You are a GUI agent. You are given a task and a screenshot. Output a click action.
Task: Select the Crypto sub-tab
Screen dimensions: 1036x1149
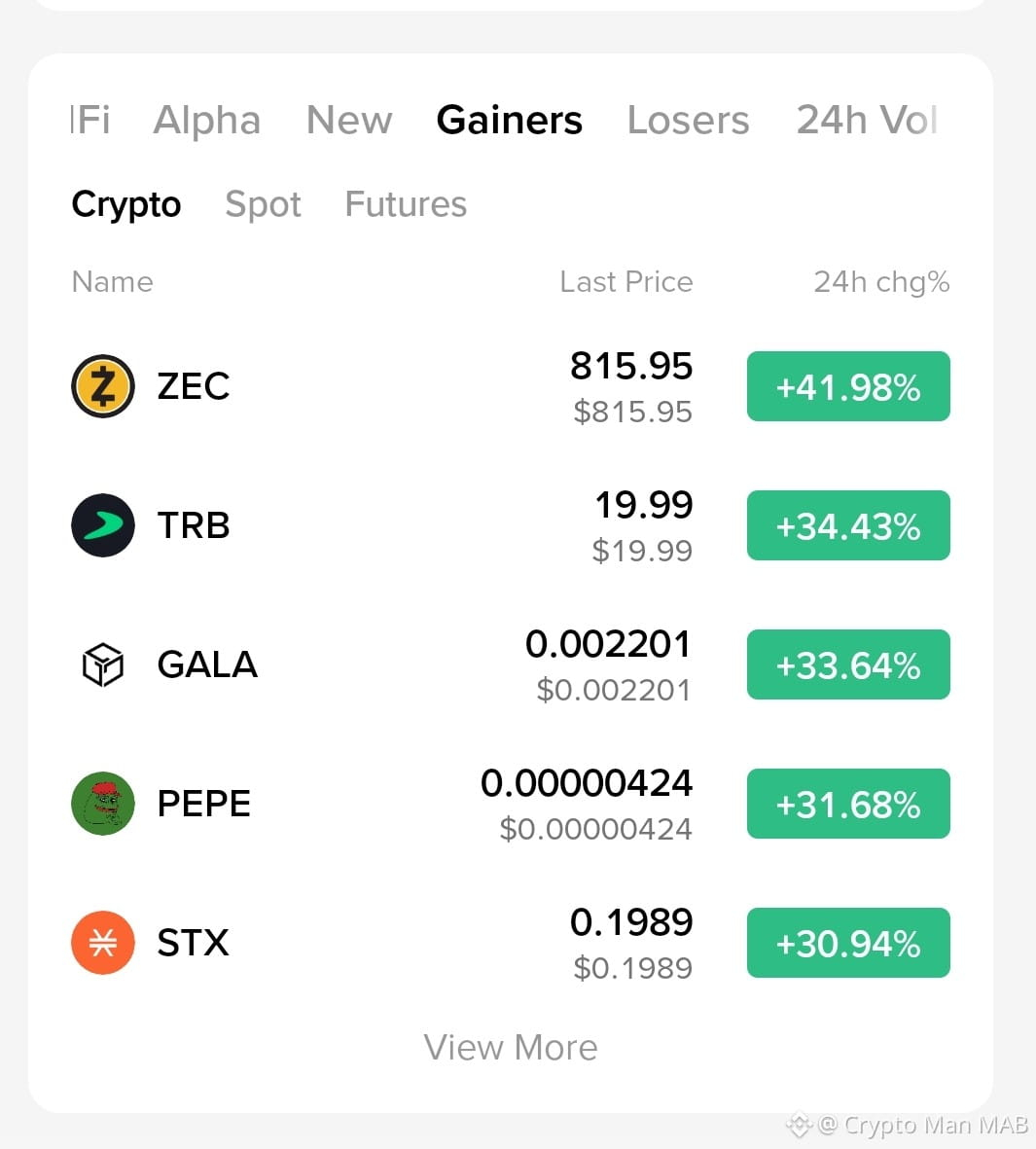126,204
